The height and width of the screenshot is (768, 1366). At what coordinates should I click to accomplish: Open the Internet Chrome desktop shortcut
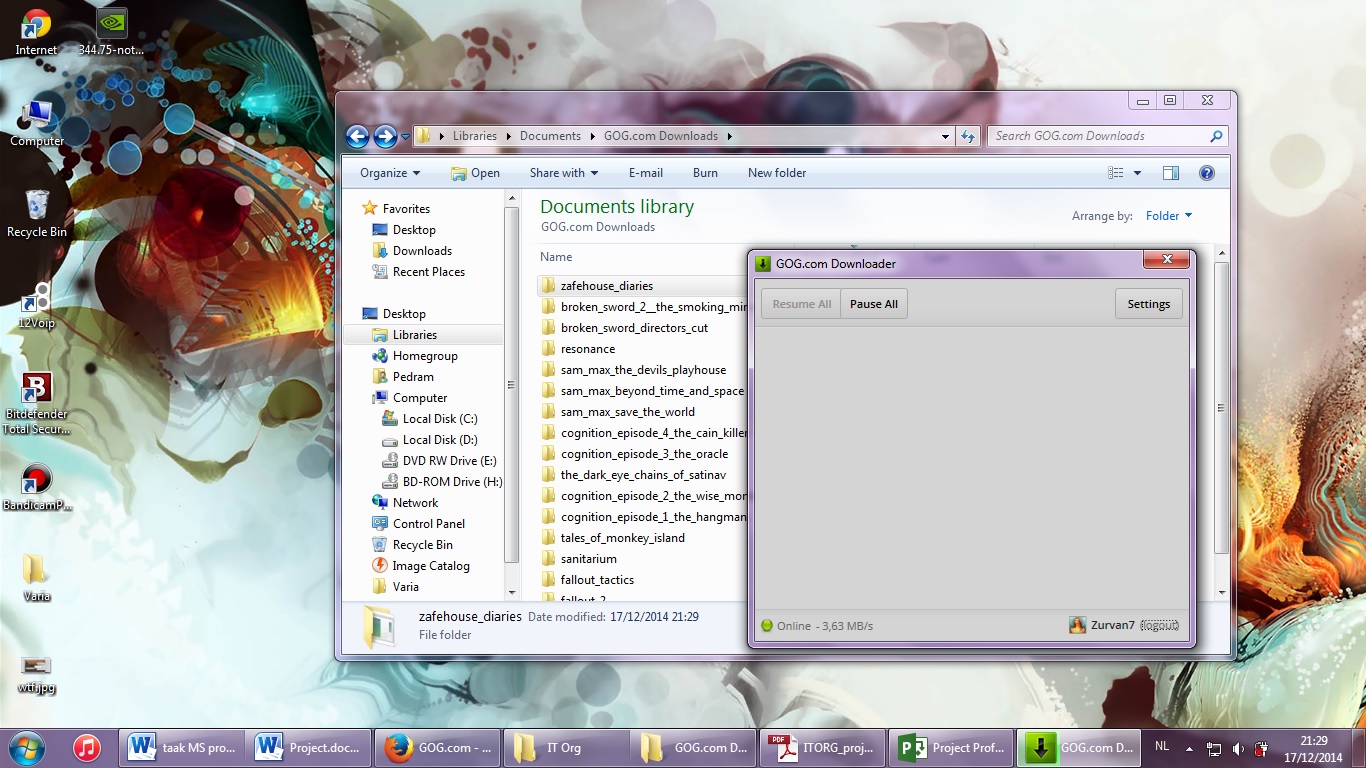(37, 31)
